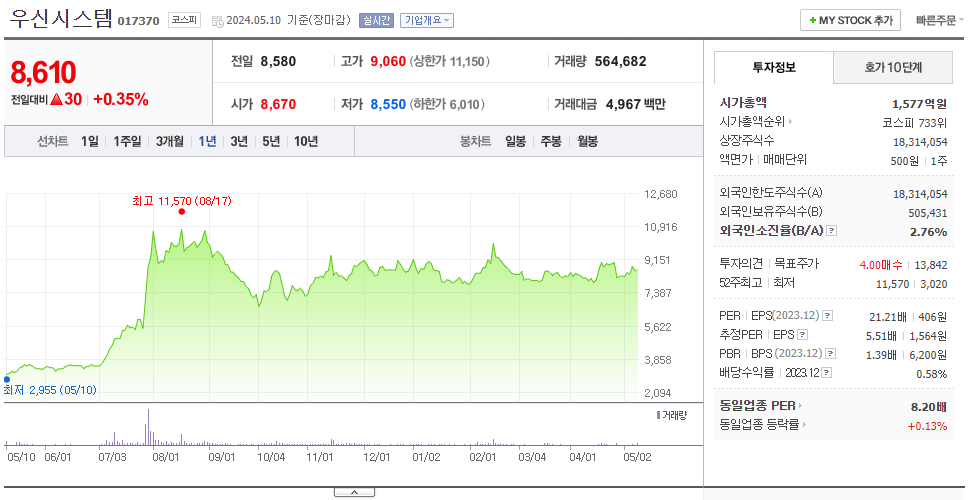Screen dimensions: 968x500
Task: Click the 코스피 733위 ranking value
Action: 915,122
